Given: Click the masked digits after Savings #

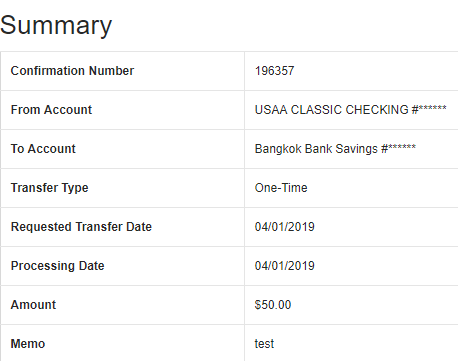Looking at the screenshot, I should pos(402,147).
